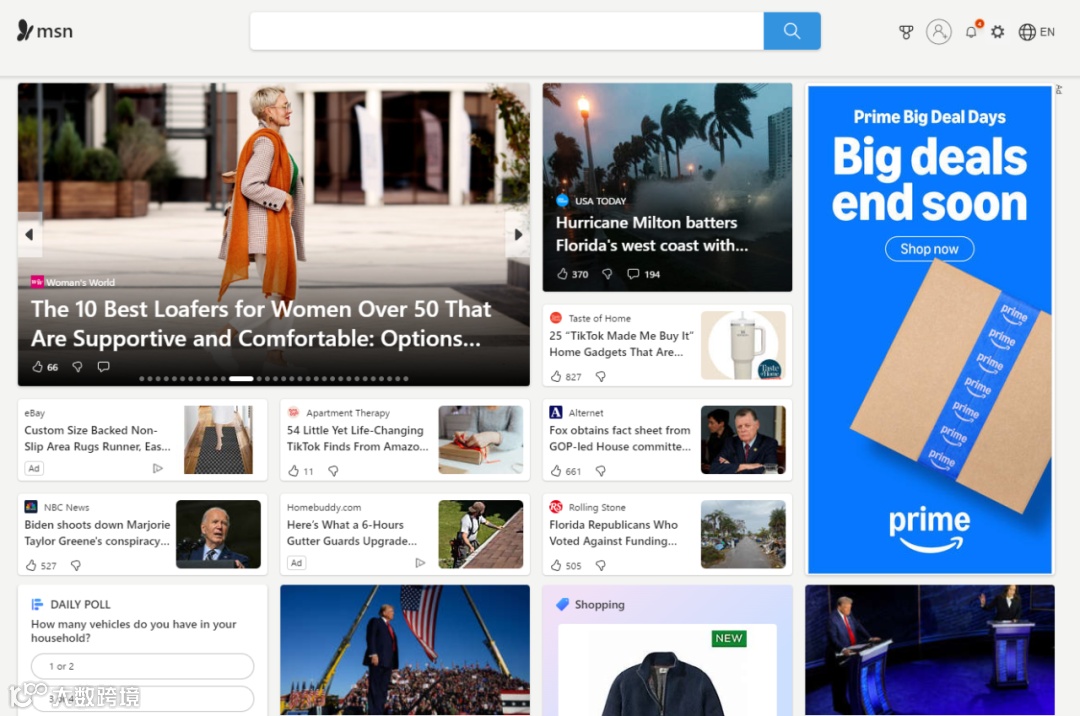Open comments on the loafers article
The image size is (1080, 716).
(103, 367)
